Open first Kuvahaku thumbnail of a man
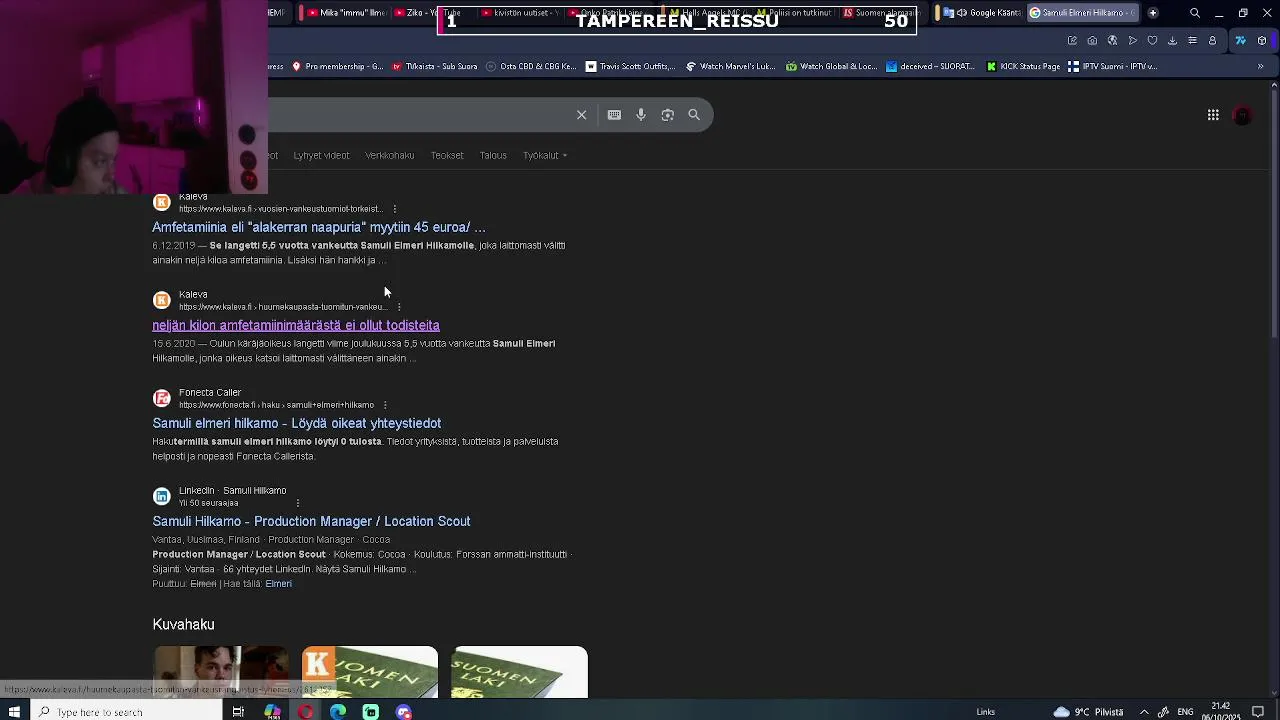This screenshot has height=720, width=1280. (x=220, y=672)
